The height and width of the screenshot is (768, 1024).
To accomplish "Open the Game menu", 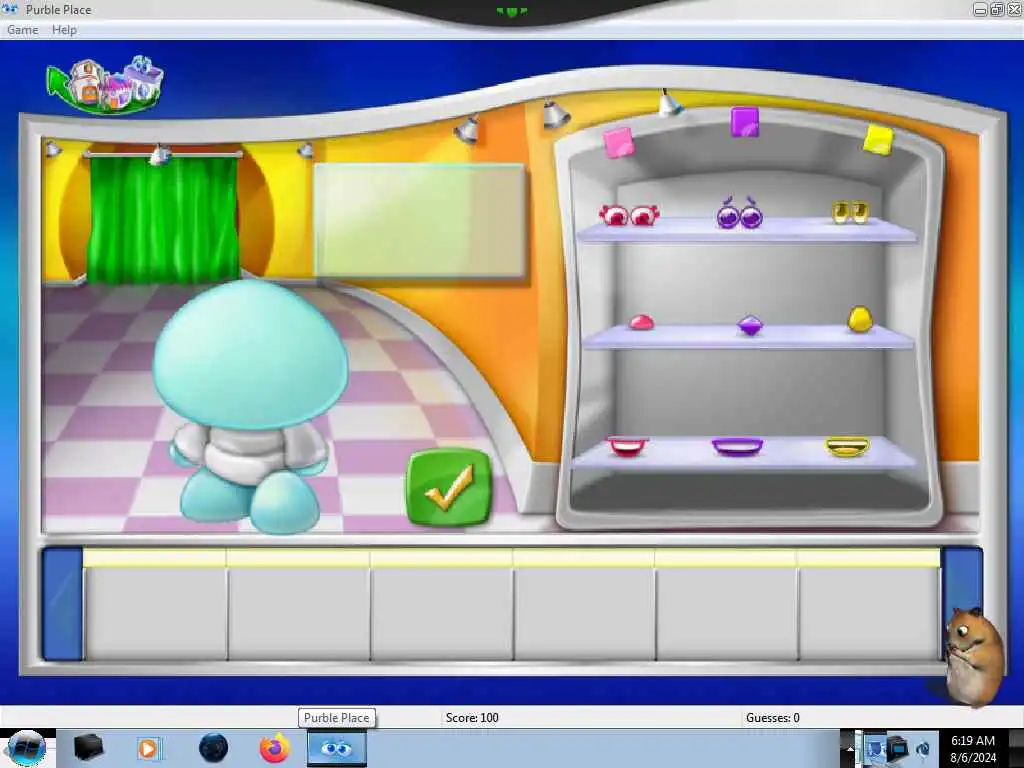I will click(22, 30).
